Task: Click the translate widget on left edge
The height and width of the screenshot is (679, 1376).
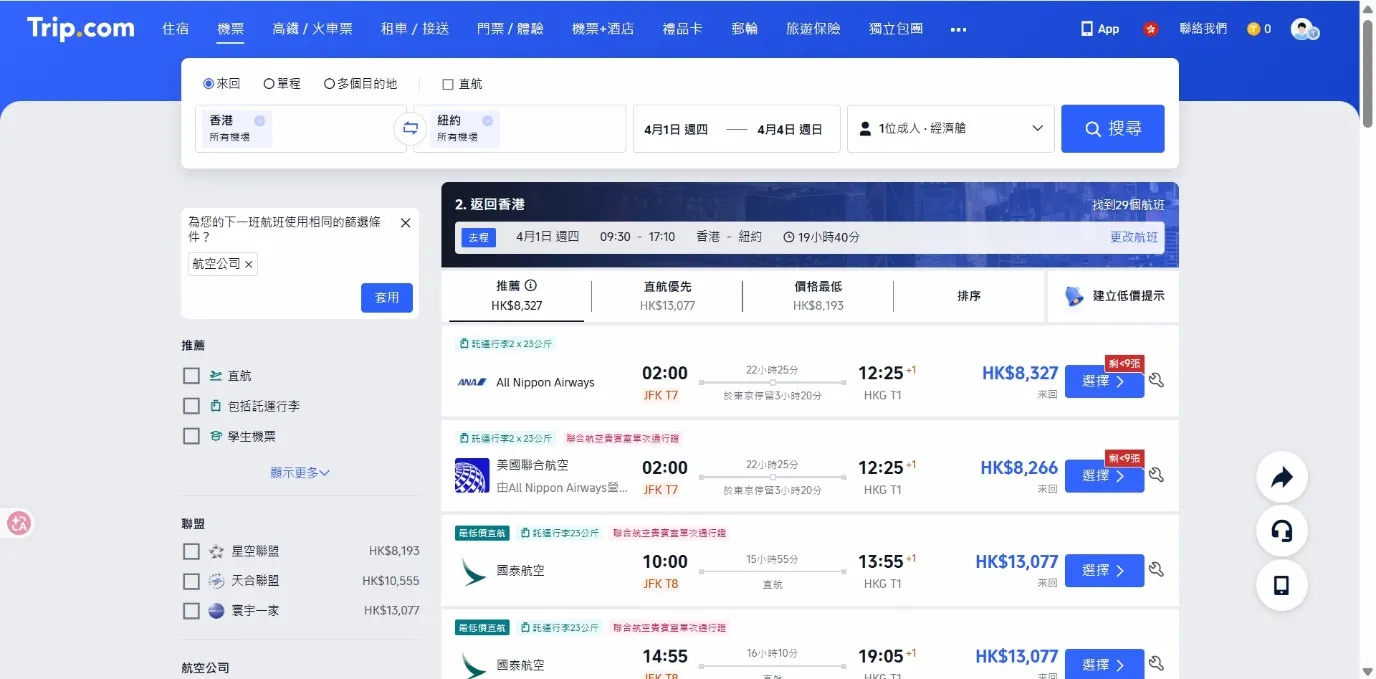Action: [x=19, y=523]
